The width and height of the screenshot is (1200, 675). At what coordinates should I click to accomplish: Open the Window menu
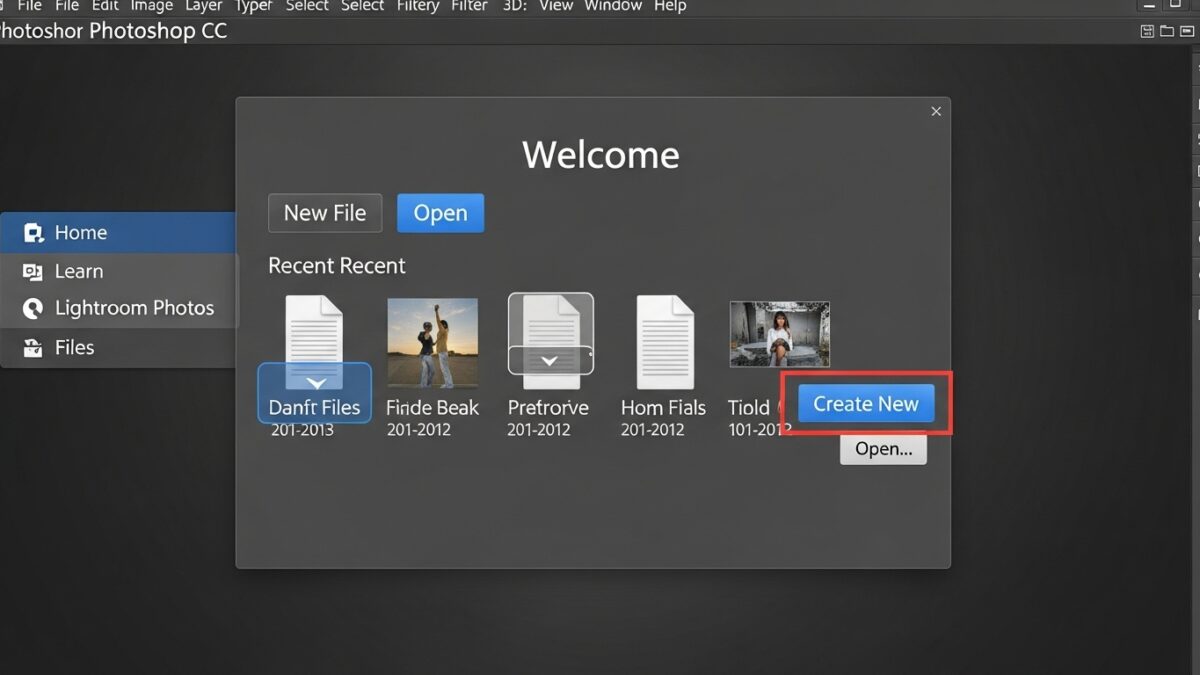click(x=612, y=6)
